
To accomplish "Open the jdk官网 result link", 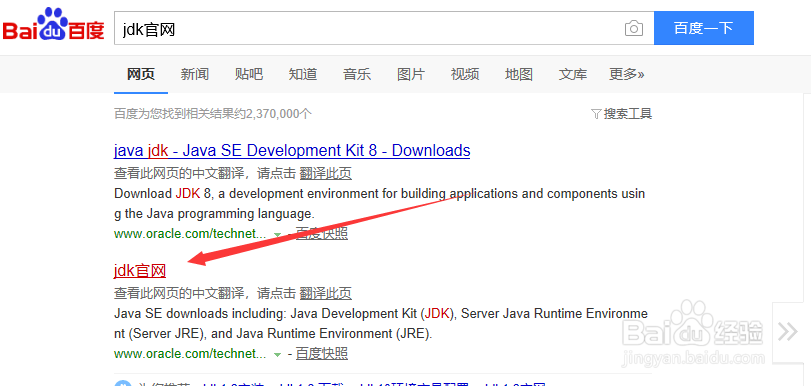I will click(x=140, y=271).
